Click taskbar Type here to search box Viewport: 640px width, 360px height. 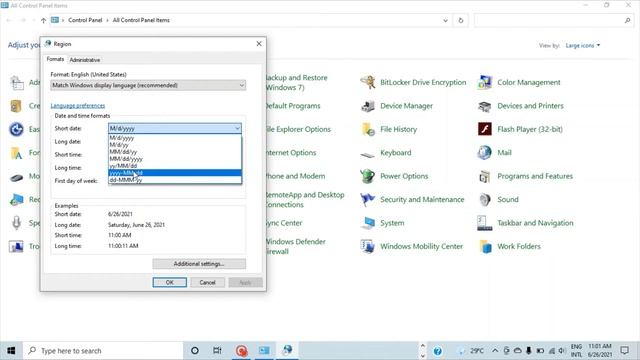pyautogui.click(x=103, y=351)
